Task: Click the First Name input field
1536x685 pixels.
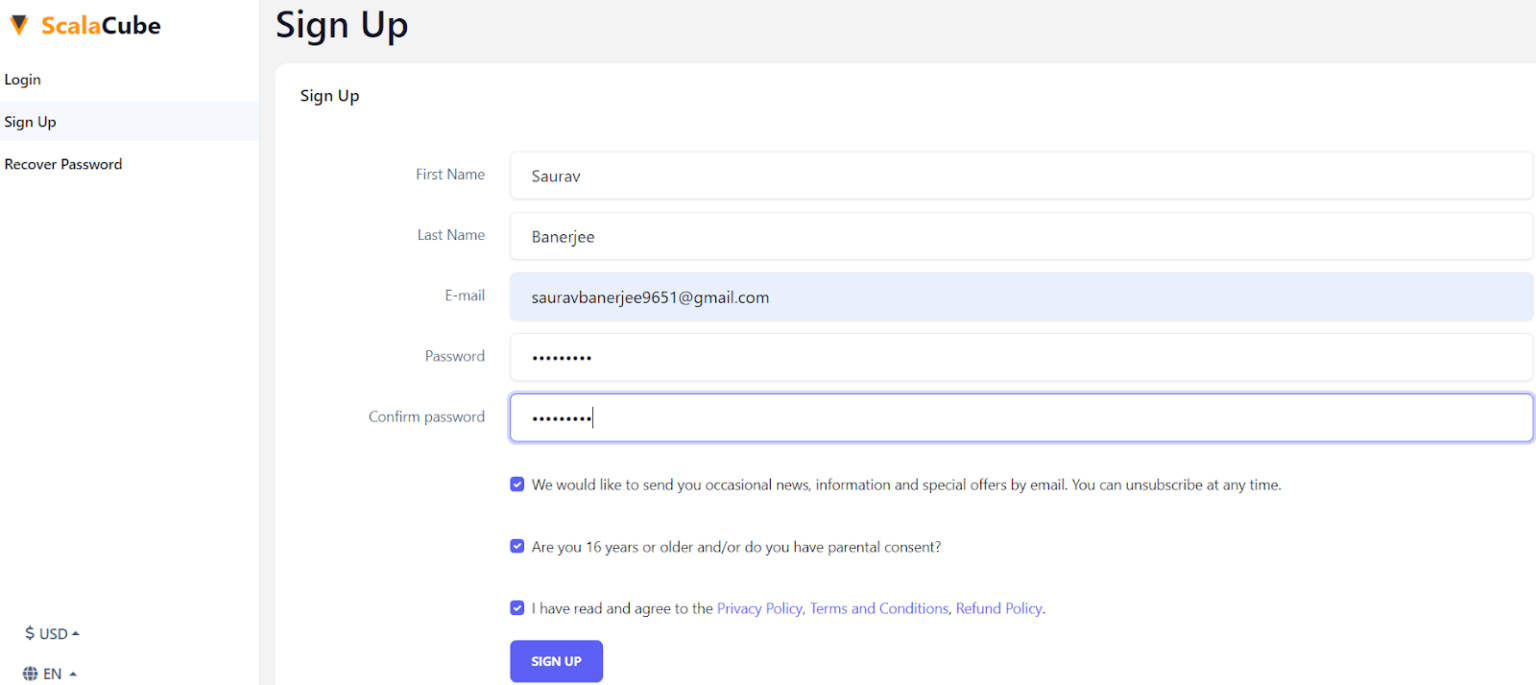Action: (1020, 176)
